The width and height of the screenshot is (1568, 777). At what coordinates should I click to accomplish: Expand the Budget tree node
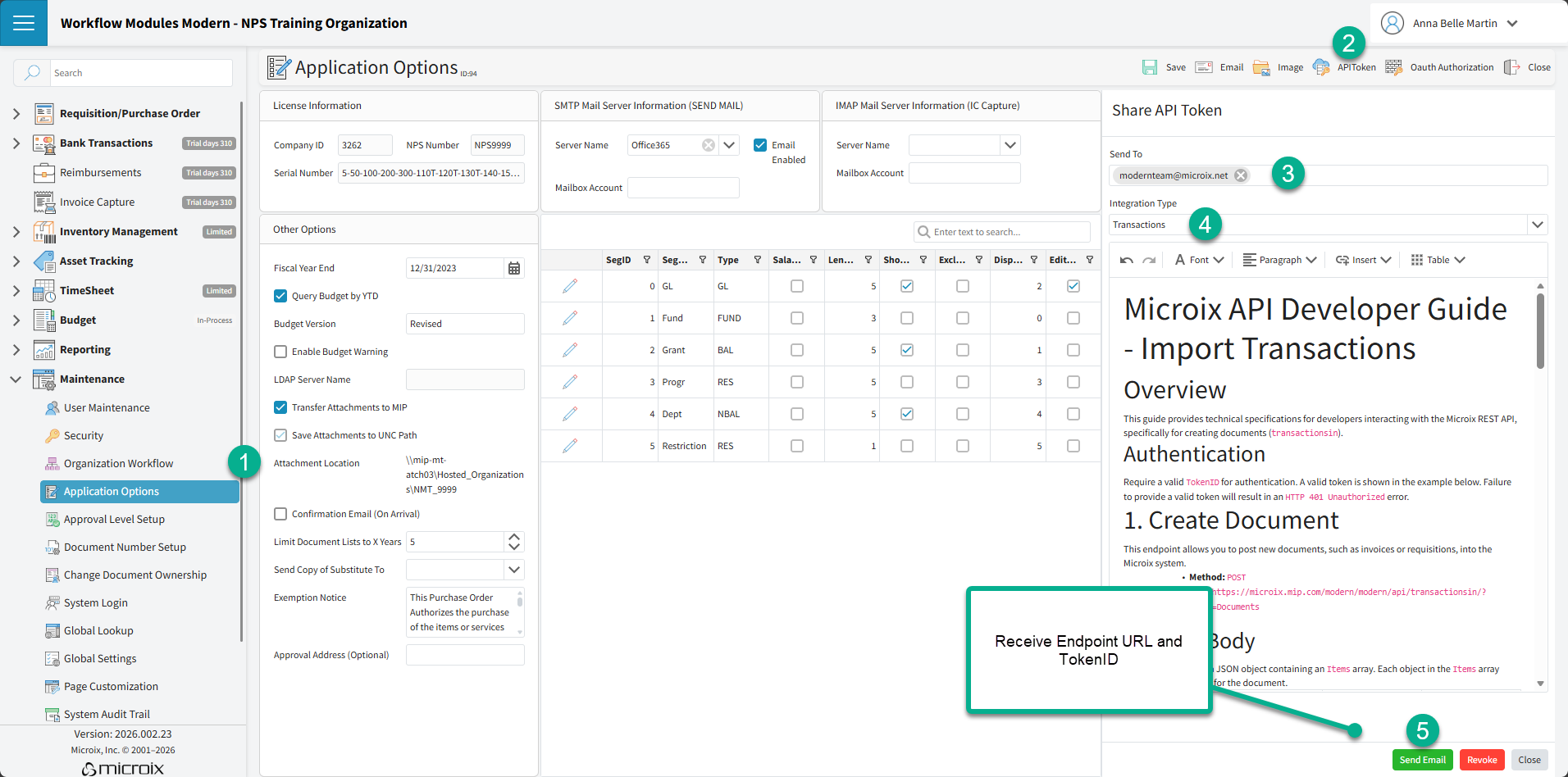[x=16, y=320]
